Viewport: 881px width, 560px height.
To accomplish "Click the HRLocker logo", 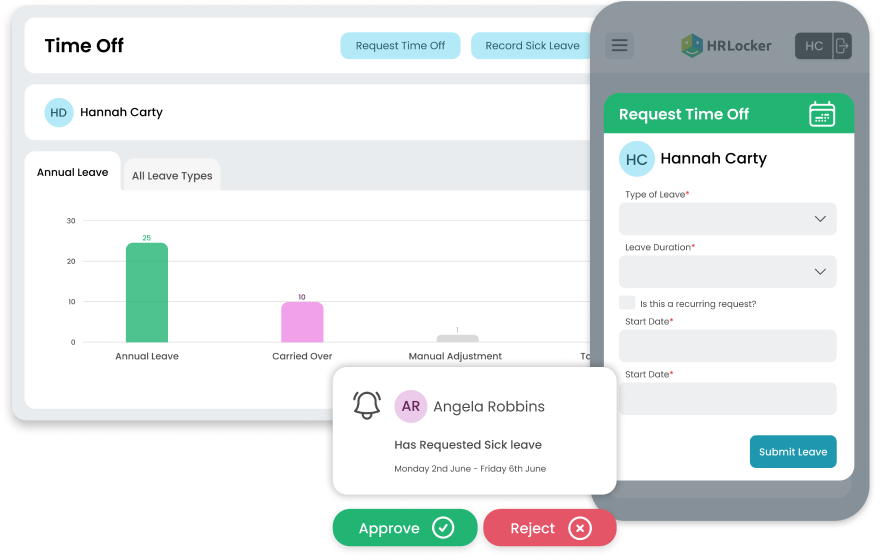I will [x=726, y=45].
